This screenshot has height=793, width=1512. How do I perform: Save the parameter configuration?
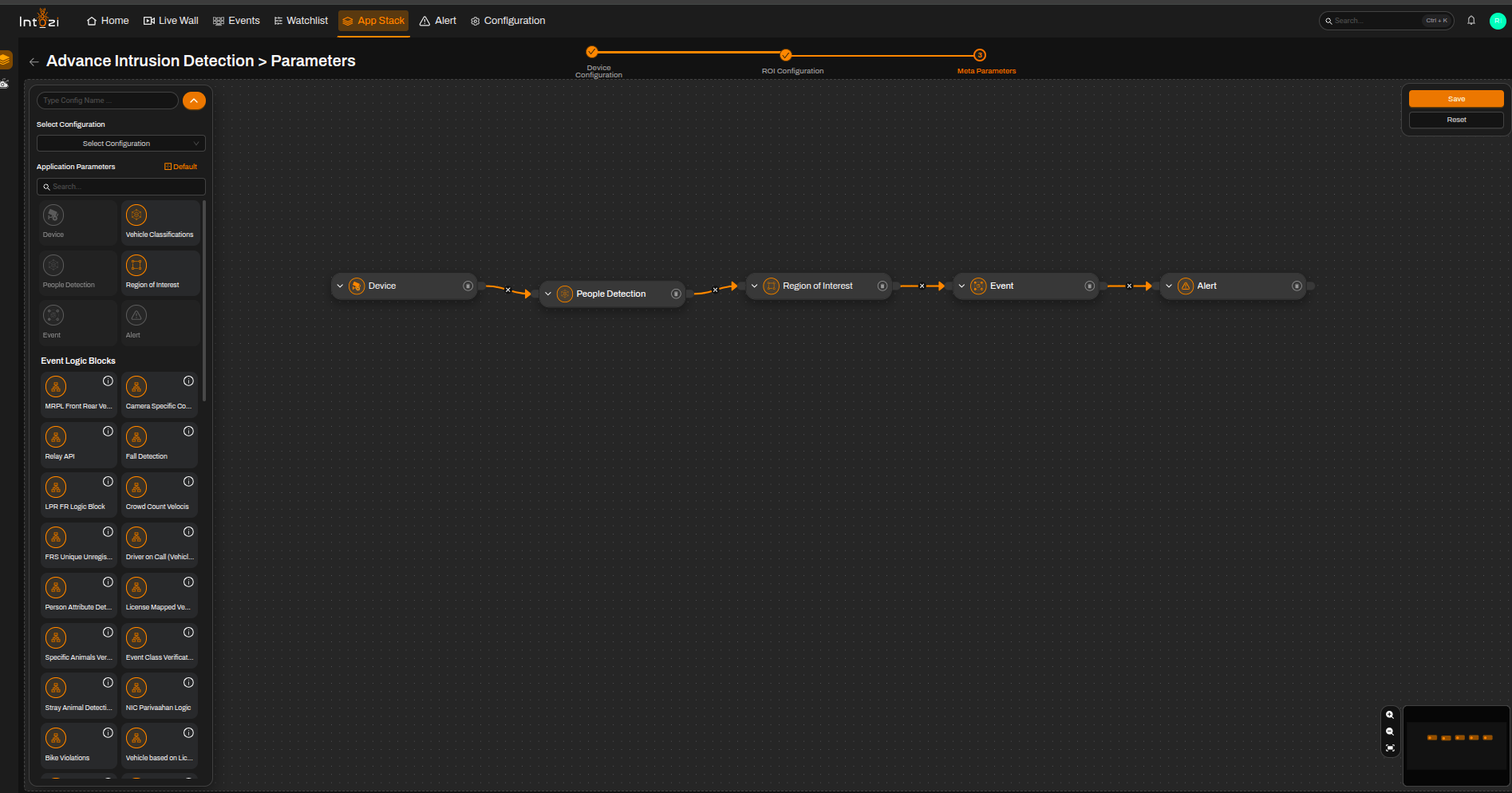point(1456,99)
